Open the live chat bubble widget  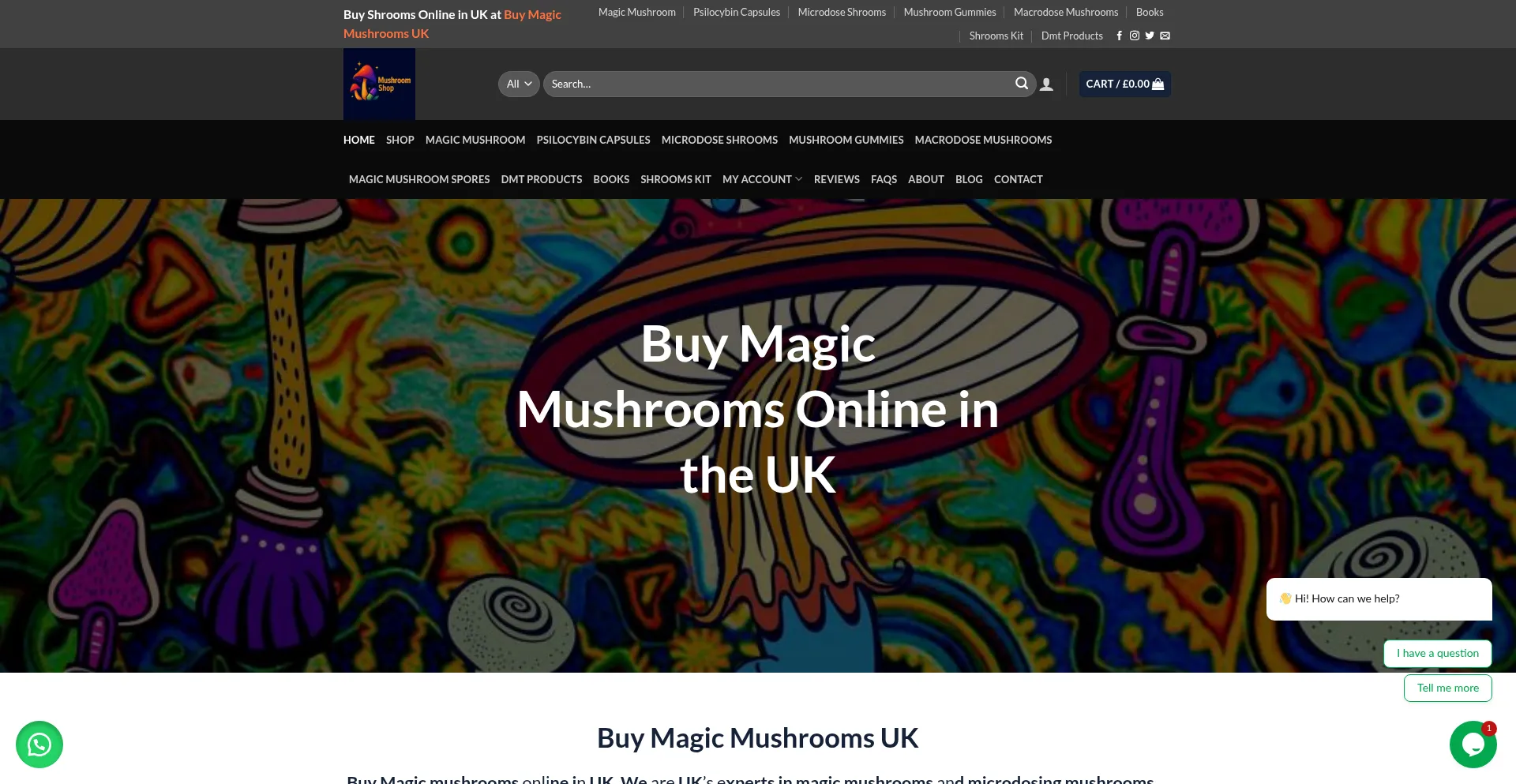(x=1473, y=745)
